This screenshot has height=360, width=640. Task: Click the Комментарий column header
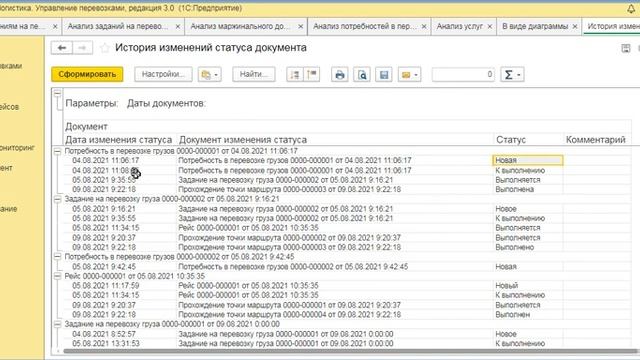(596, 140)
